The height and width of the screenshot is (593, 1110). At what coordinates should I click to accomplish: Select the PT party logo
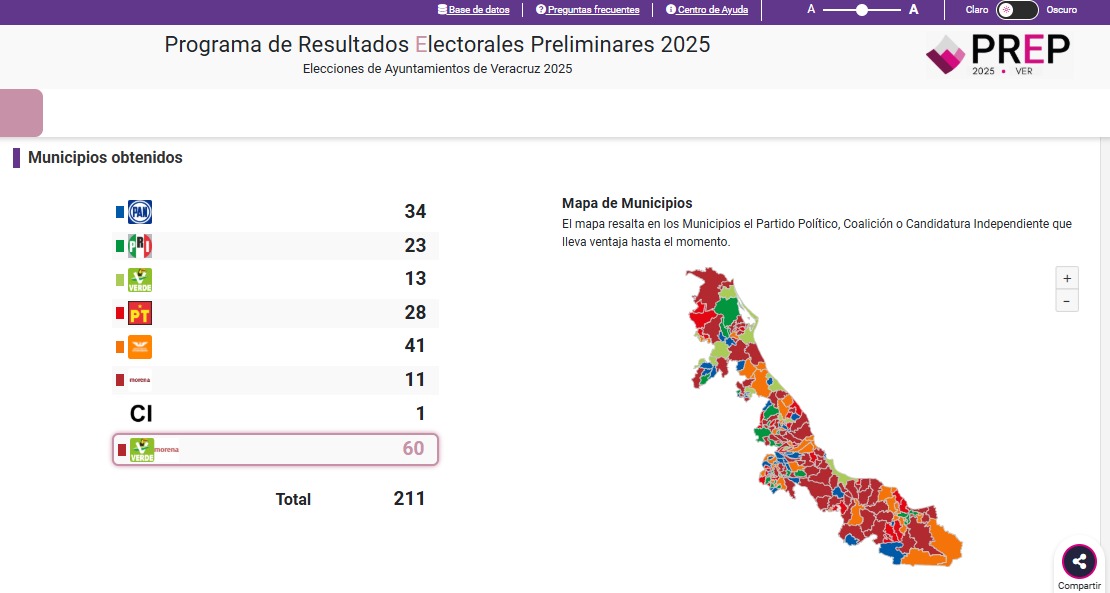[x=139, y=313]
